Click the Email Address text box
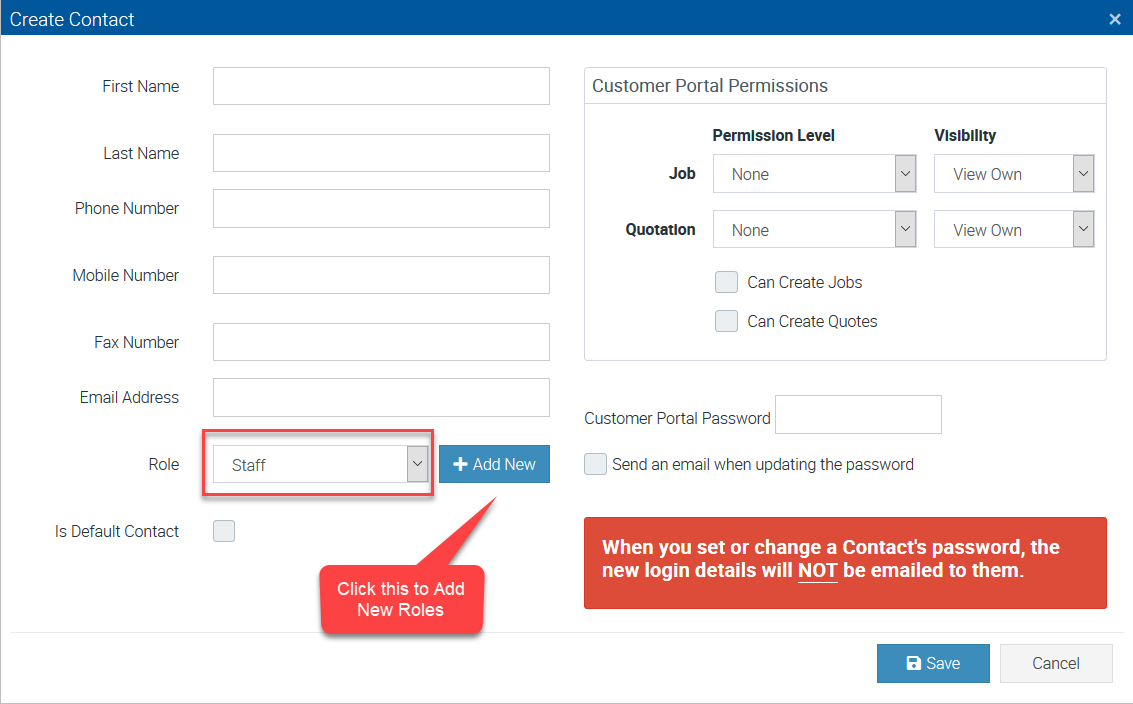The height and width of the screenshot is (704, 1133). [x=381, y=397]
